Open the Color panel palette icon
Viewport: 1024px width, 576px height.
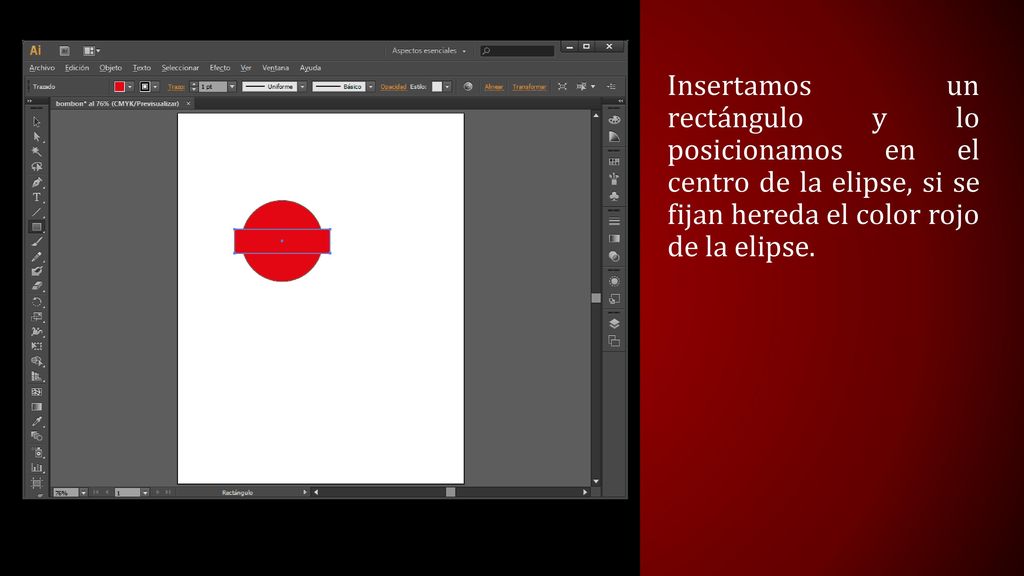click(x=615, y=120)
